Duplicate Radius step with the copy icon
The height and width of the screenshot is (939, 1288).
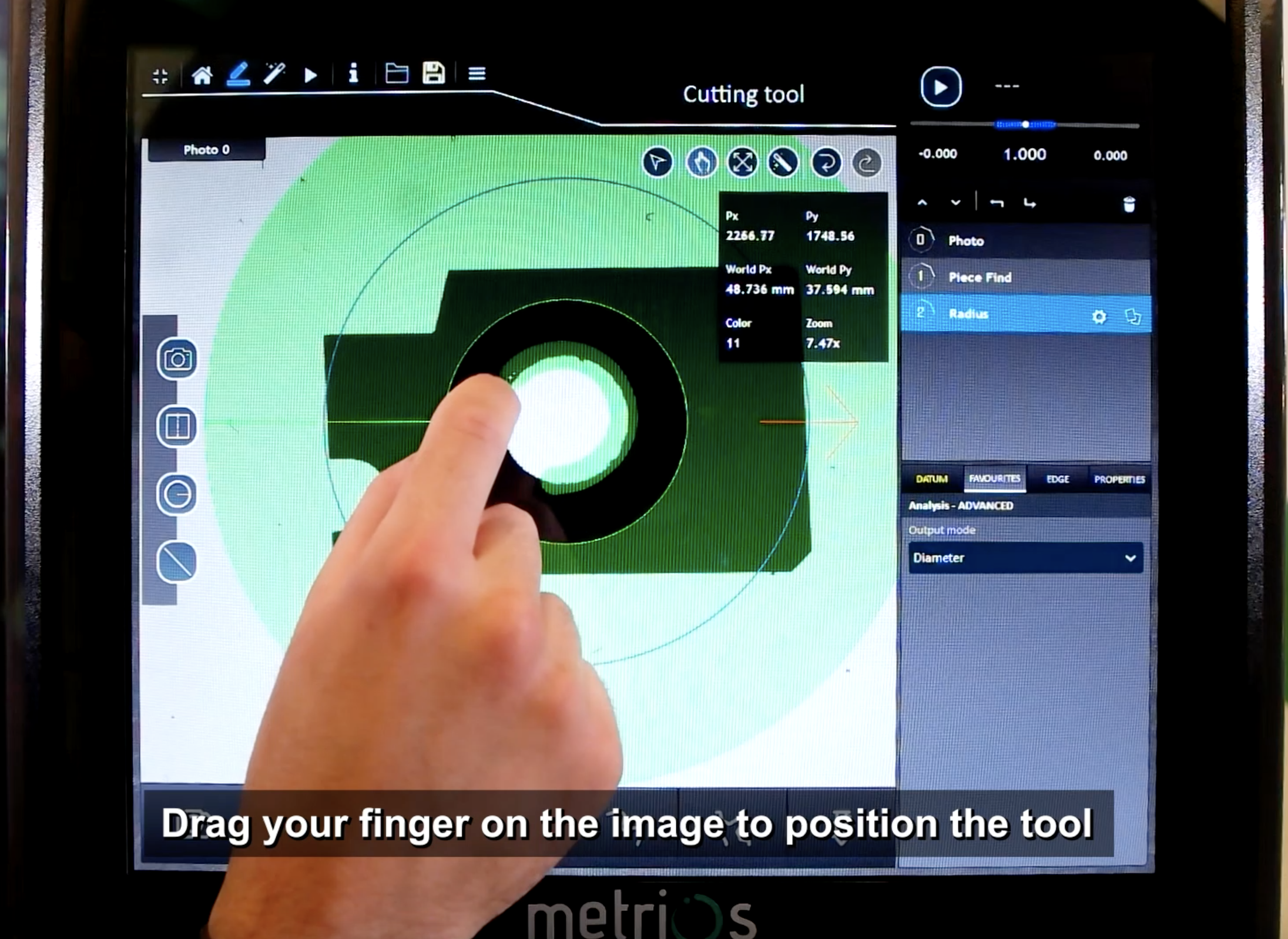[1133, 317]
